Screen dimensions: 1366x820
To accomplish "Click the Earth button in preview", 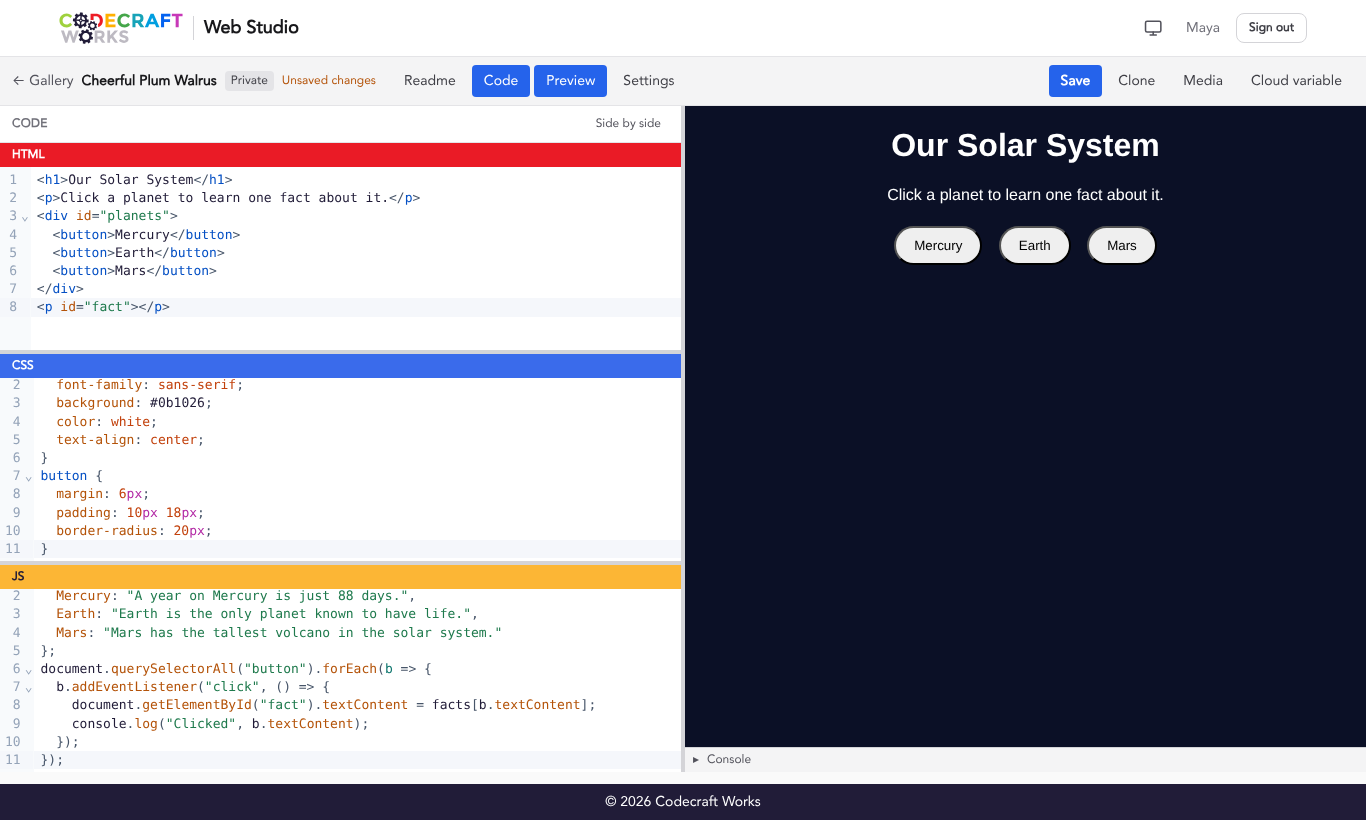I will pyautogui.click(x=1035, y=245).
